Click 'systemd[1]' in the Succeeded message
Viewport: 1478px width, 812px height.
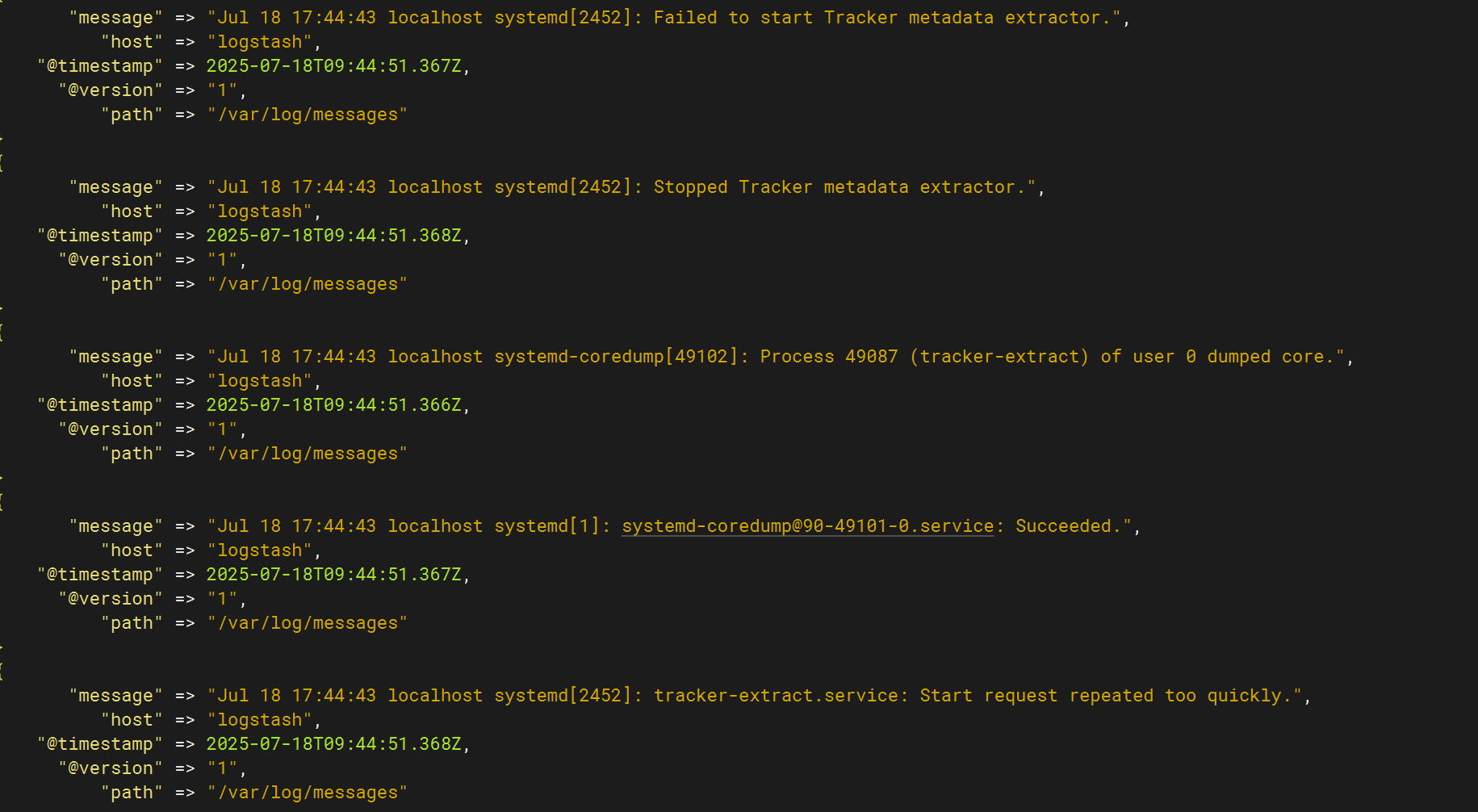547,526
